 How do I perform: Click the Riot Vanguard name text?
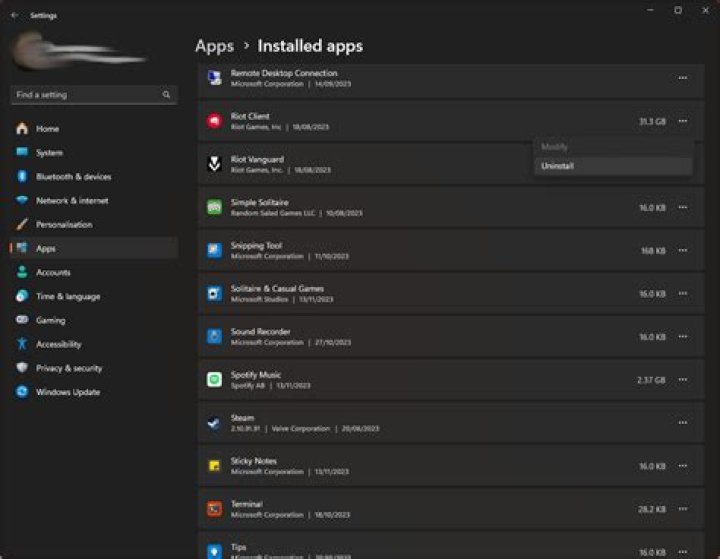tap(257, 159)
